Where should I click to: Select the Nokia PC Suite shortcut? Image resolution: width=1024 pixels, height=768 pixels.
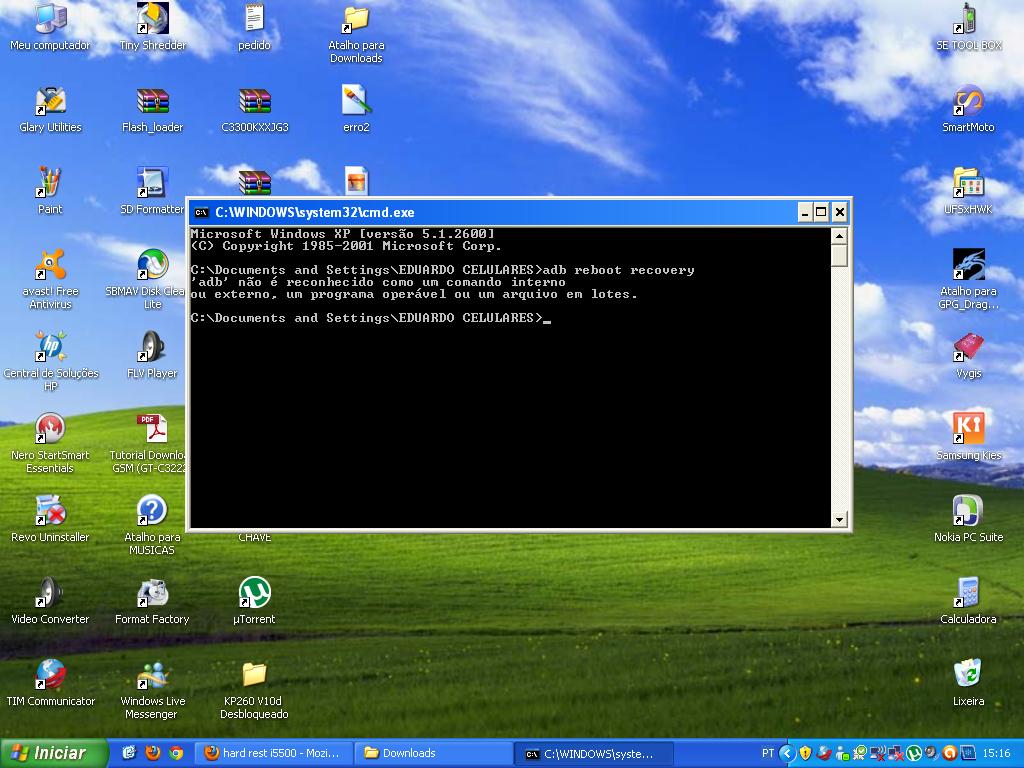(968, 519)
